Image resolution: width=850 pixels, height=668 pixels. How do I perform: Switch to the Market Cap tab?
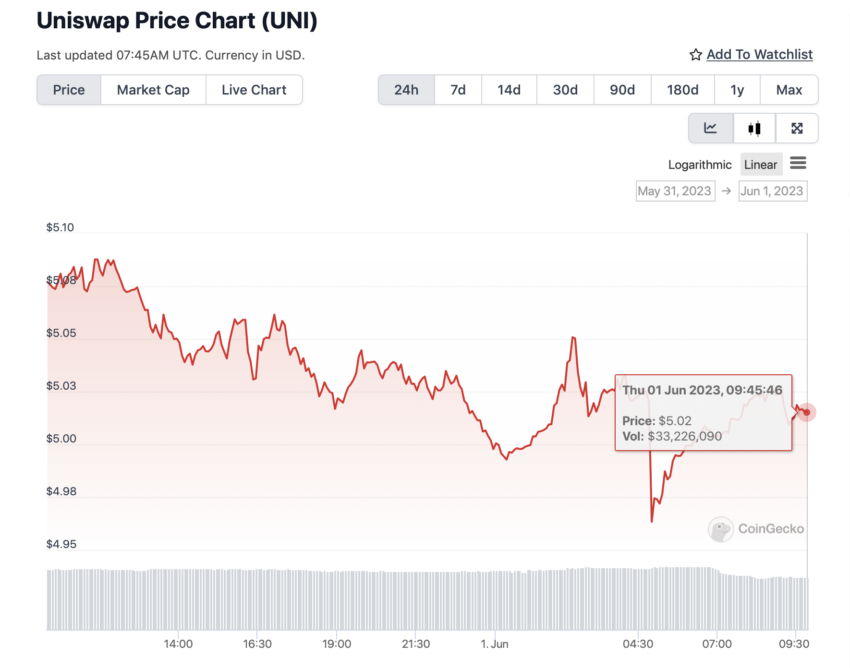[153, 90]
